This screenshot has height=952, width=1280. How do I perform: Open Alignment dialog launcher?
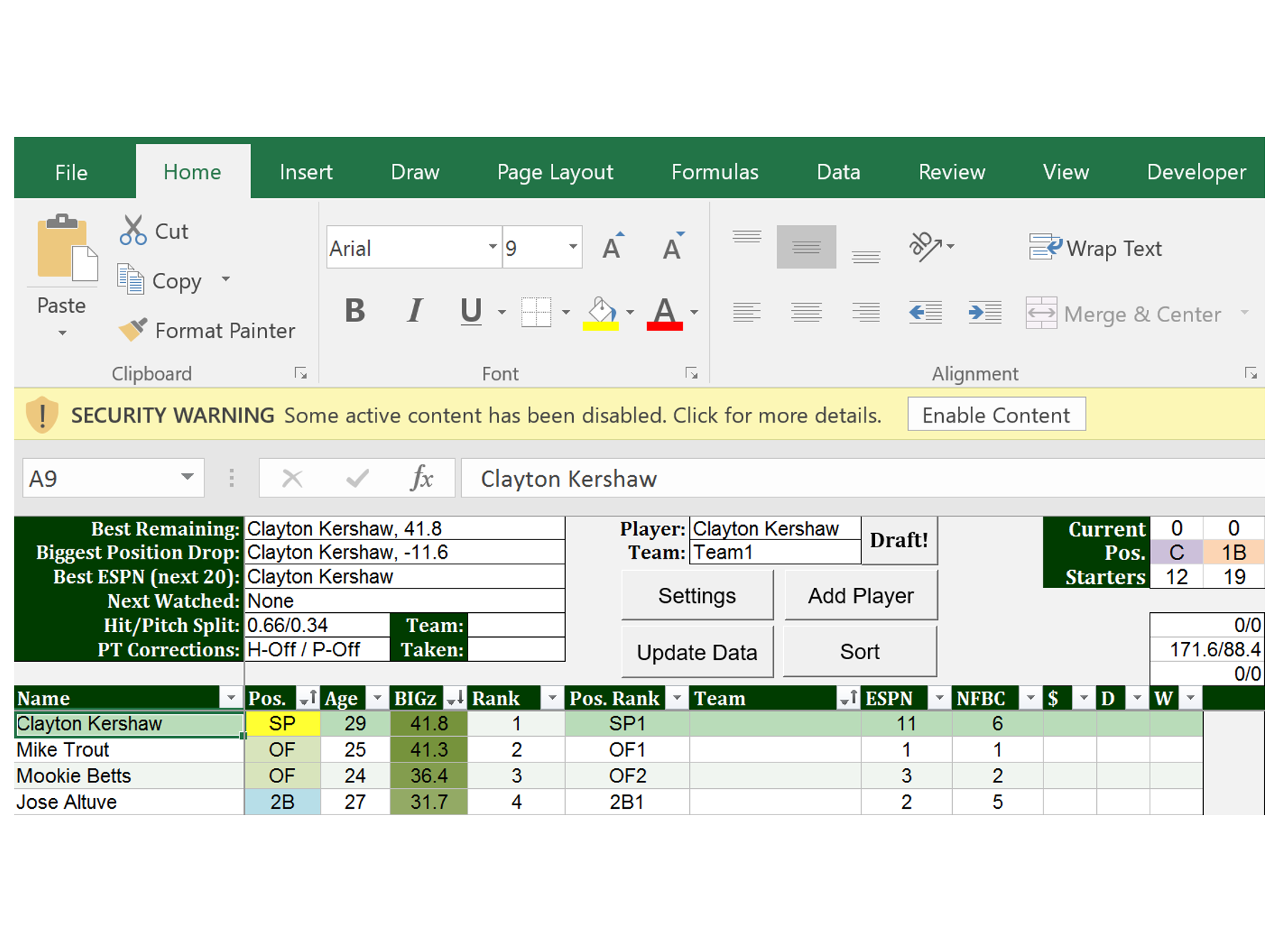[1251, 373]
